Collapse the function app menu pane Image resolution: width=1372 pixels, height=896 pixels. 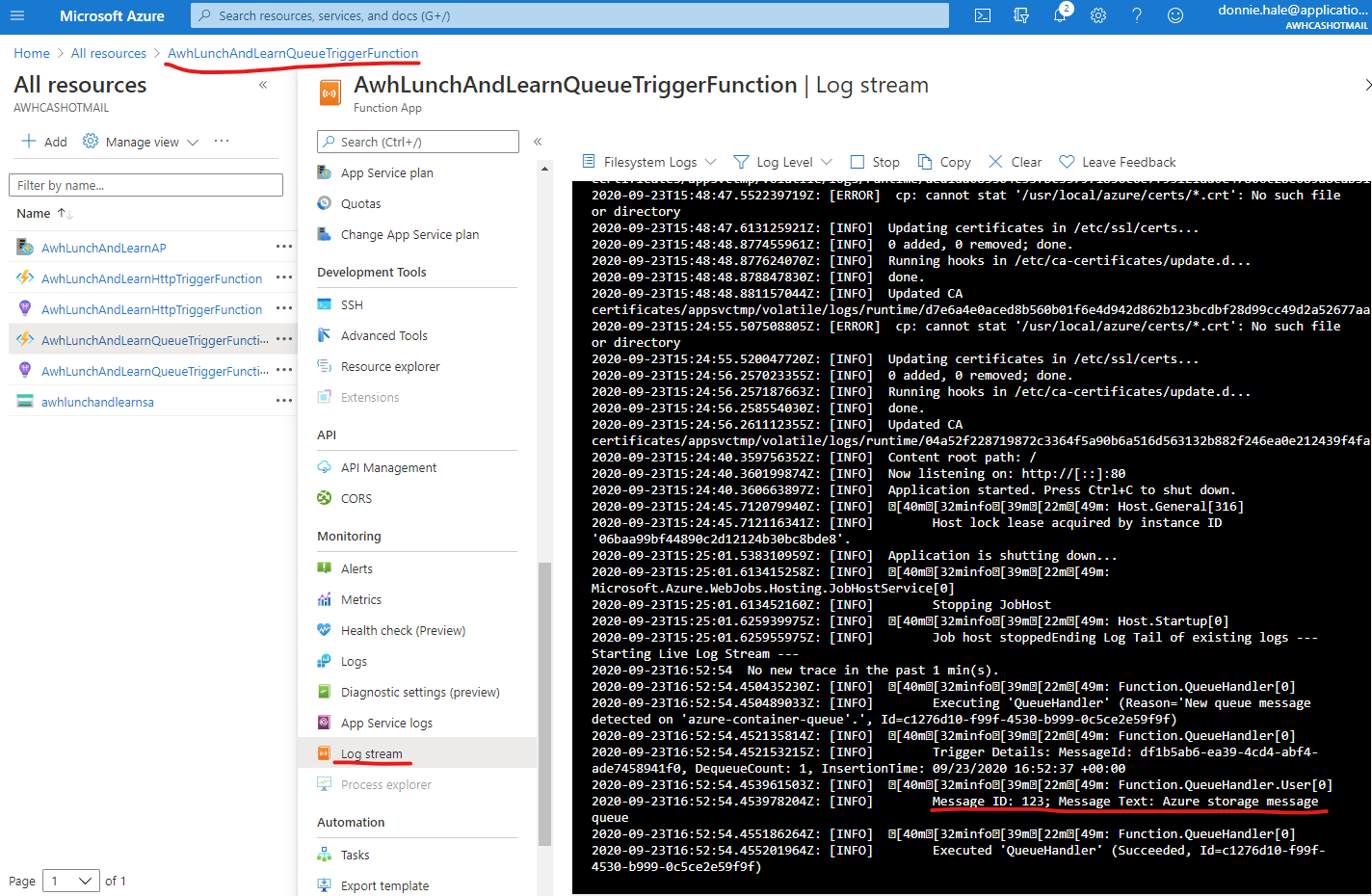click(x=538, y=142)
